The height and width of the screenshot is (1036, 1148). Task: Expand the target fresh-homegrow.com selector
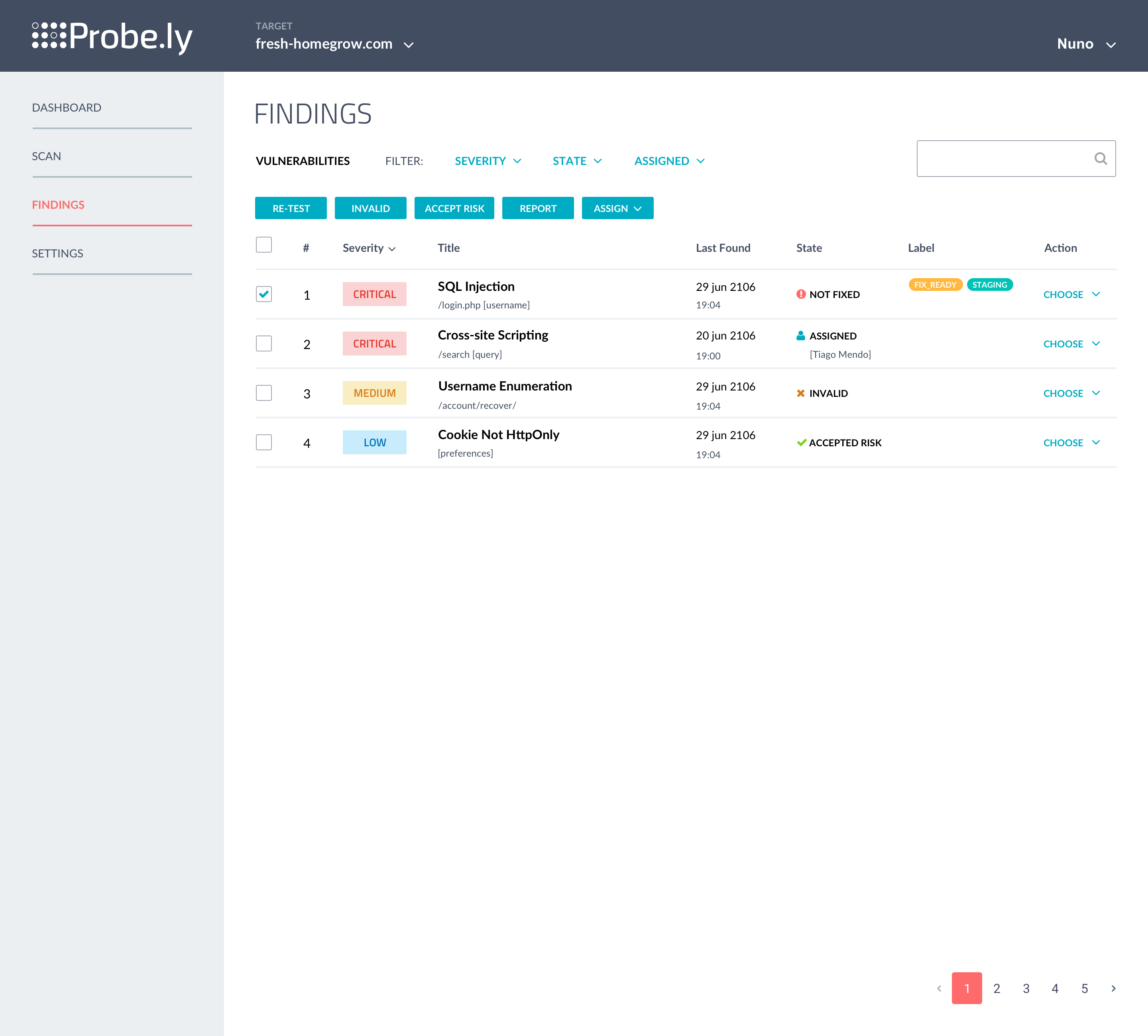click(x=335, y=44)
